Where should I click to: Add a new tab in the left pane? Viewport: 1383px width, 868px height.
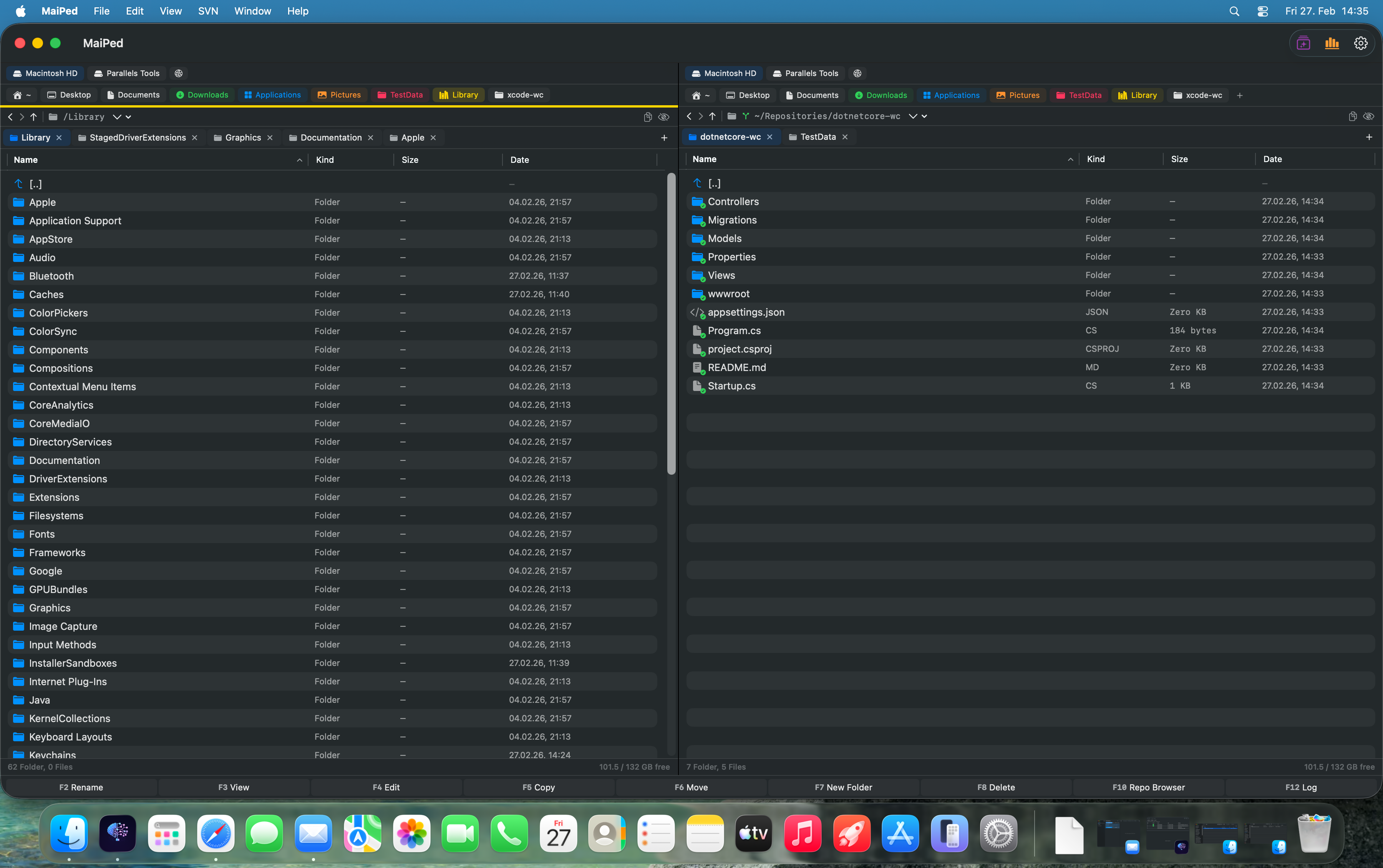coord(664,138)
